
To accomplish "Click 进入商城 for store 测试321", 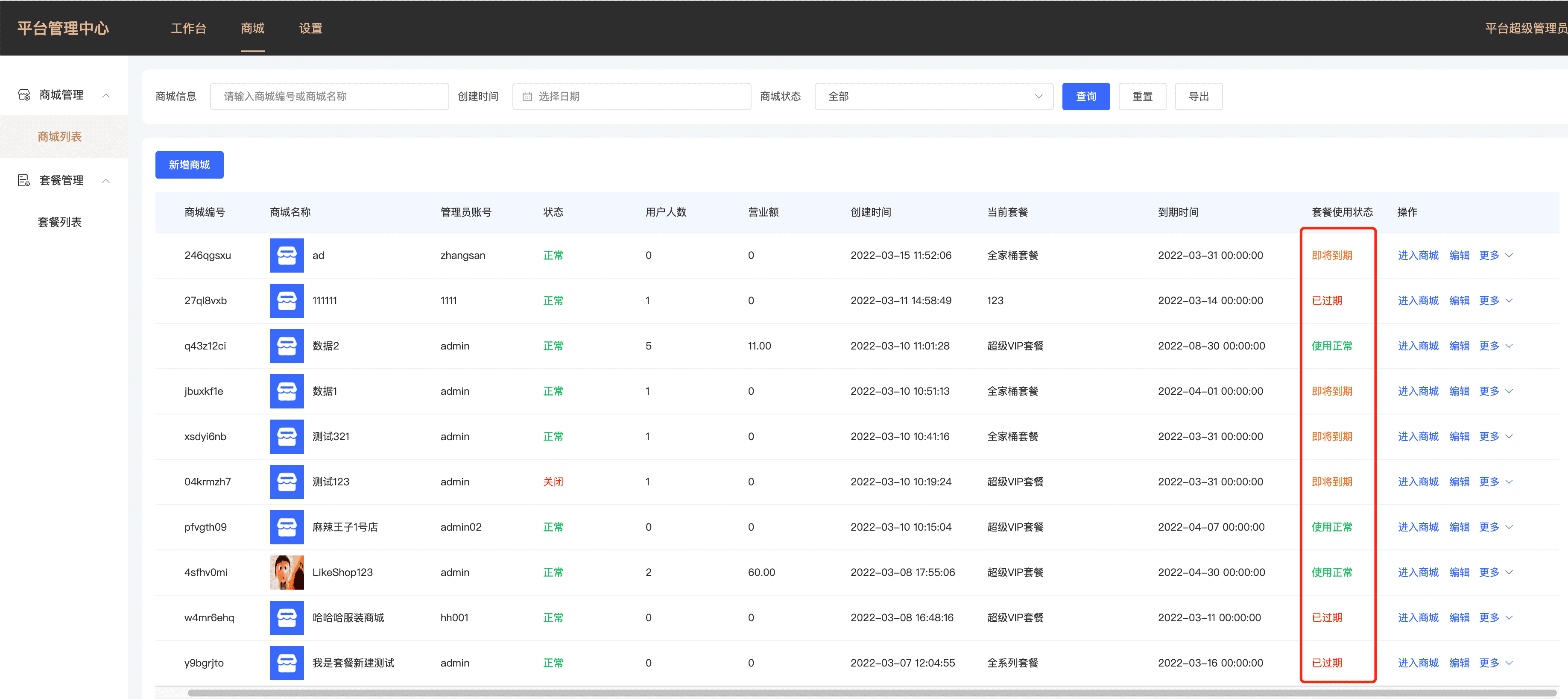I will (x=1418, y=437).
